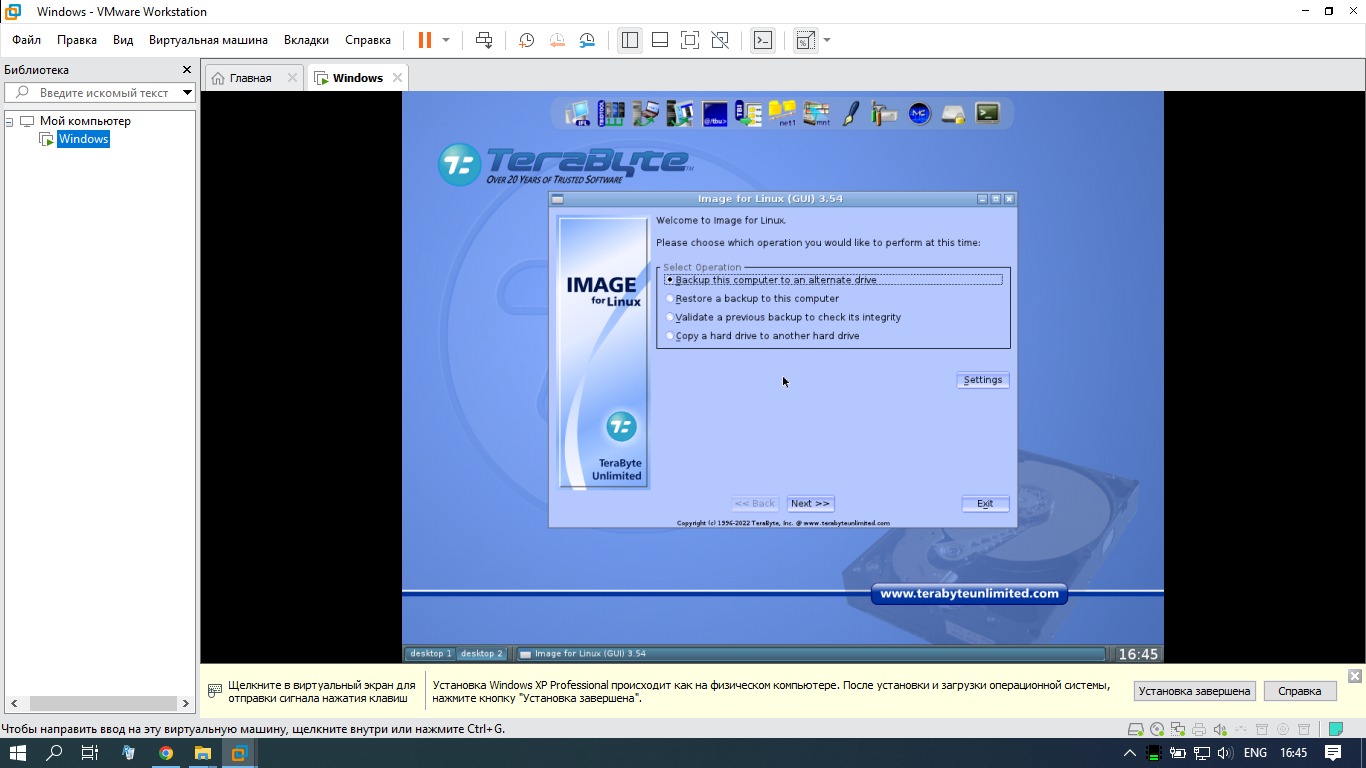Select Validate a previous backup option
The image size is (1366, 768).
784,317
